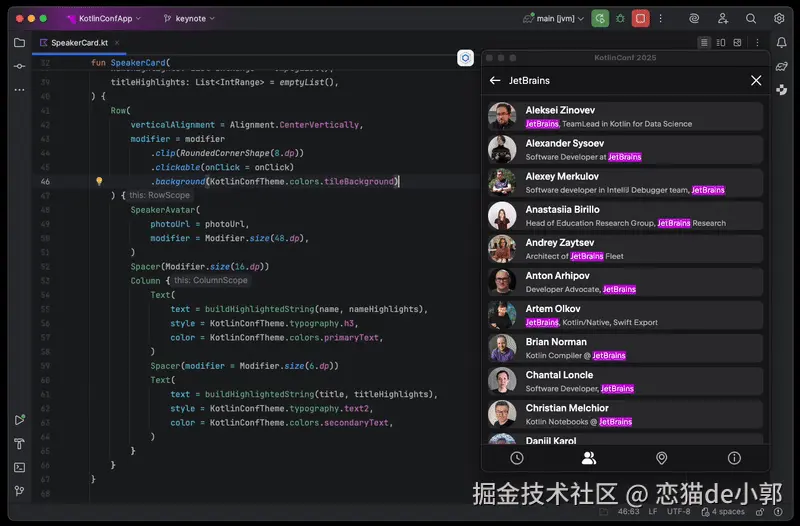Click the green Rerun button
Image resolution: width=800 pixels, height=526 pixels.
(x=600, y=19)
